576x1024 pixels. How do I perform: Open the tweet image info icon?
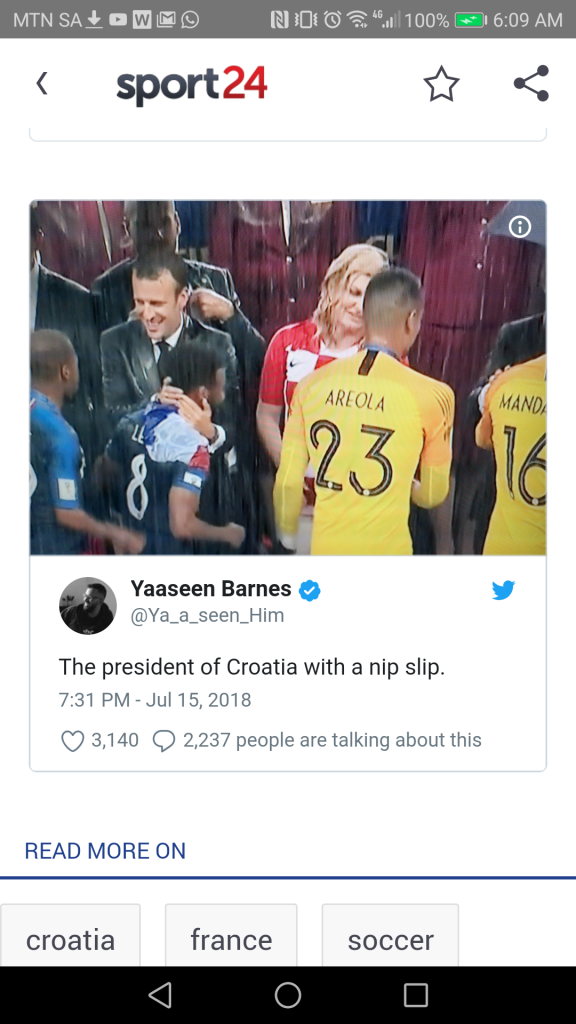tap(520, 227)
